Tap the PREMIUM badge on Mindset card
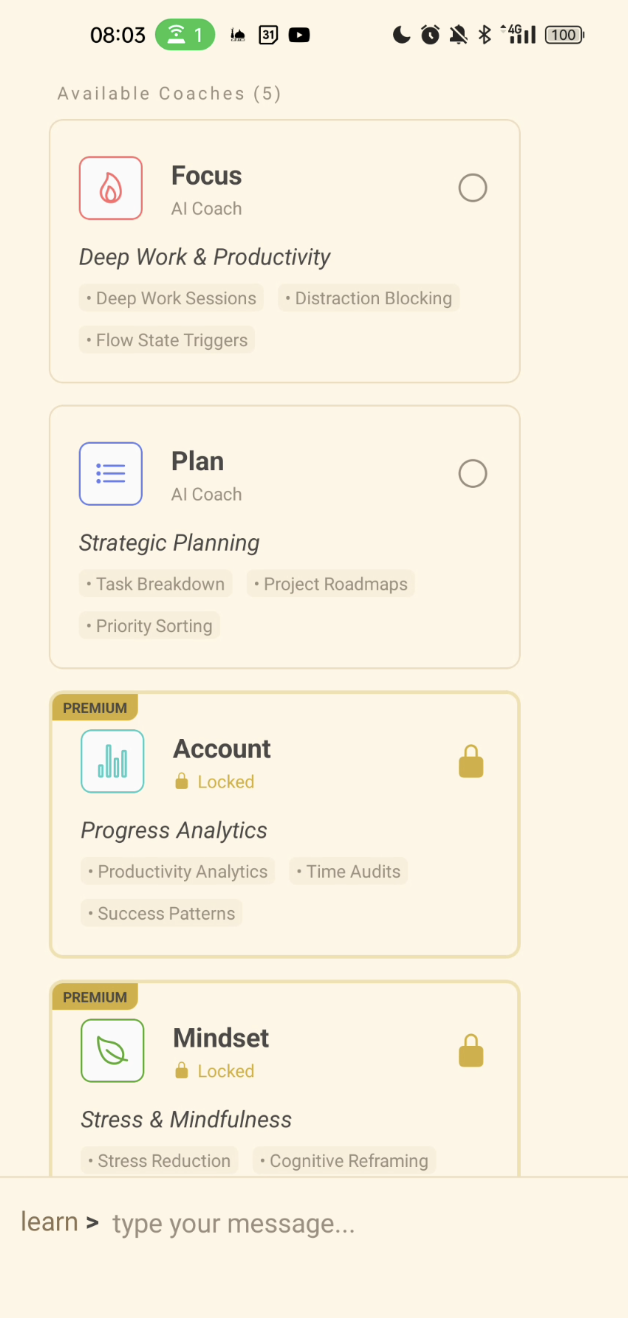Image resolution: width=628 pixels, height=1318 pixels. (95, 997)
